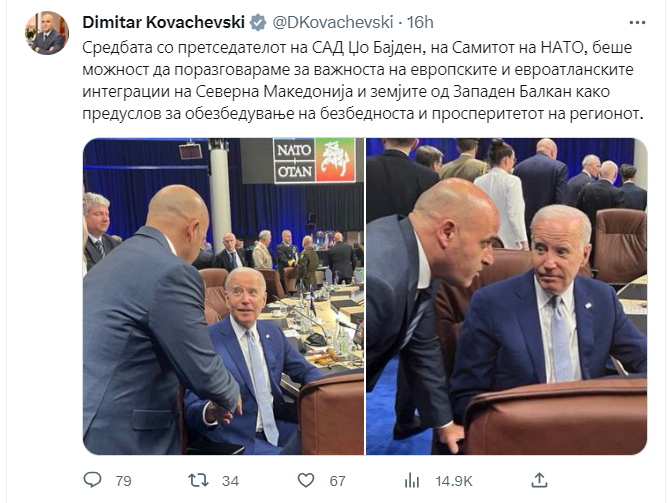Click the 79 replies count

[123, 481]
